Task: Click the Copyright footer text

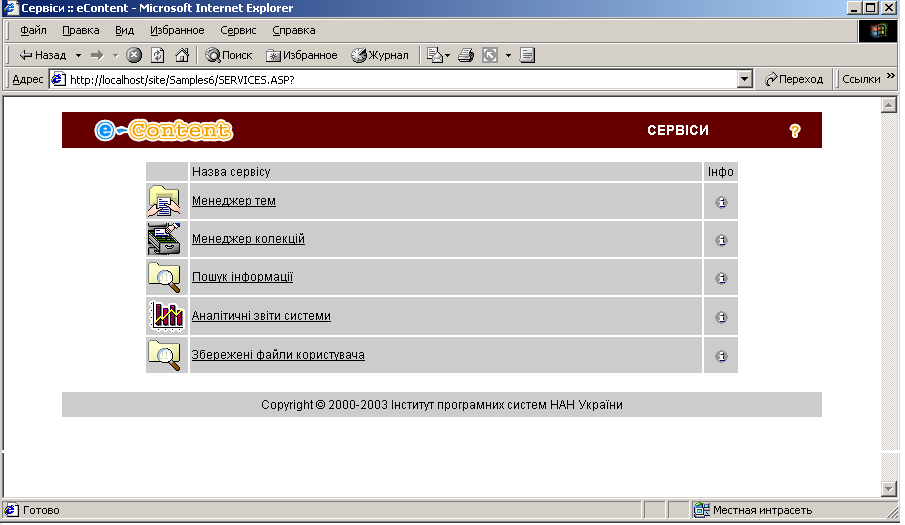Action: point(442,405)
